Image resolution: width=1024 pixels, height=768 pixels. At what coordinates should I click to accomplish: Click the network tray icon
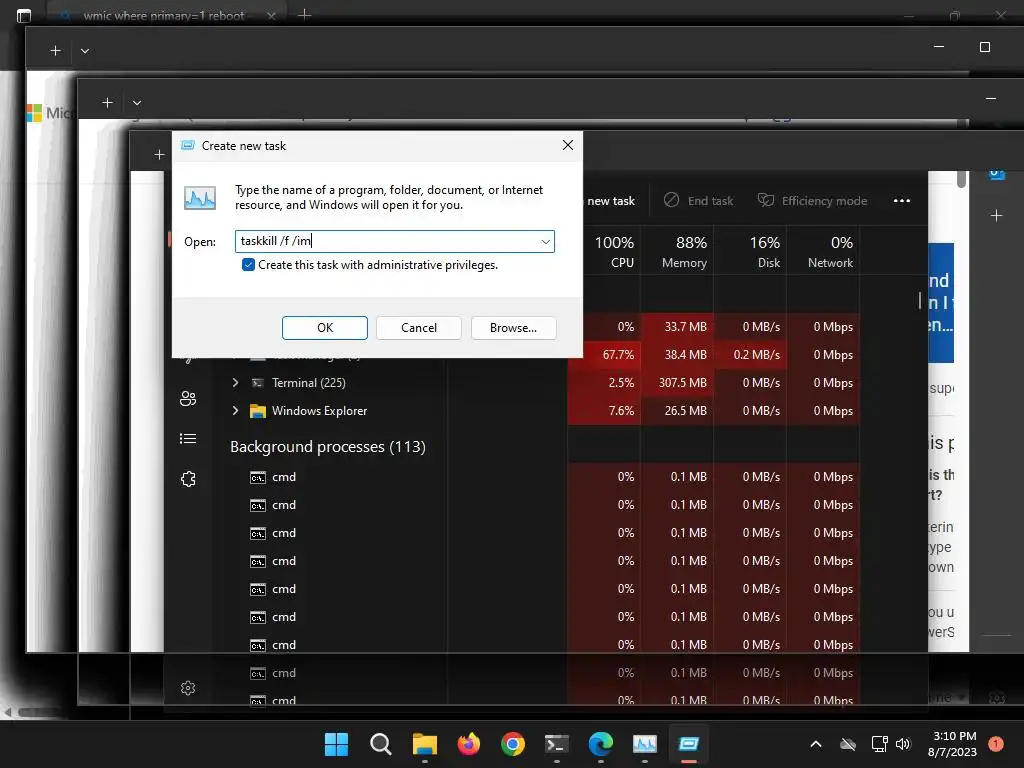[x=879, y=744]
